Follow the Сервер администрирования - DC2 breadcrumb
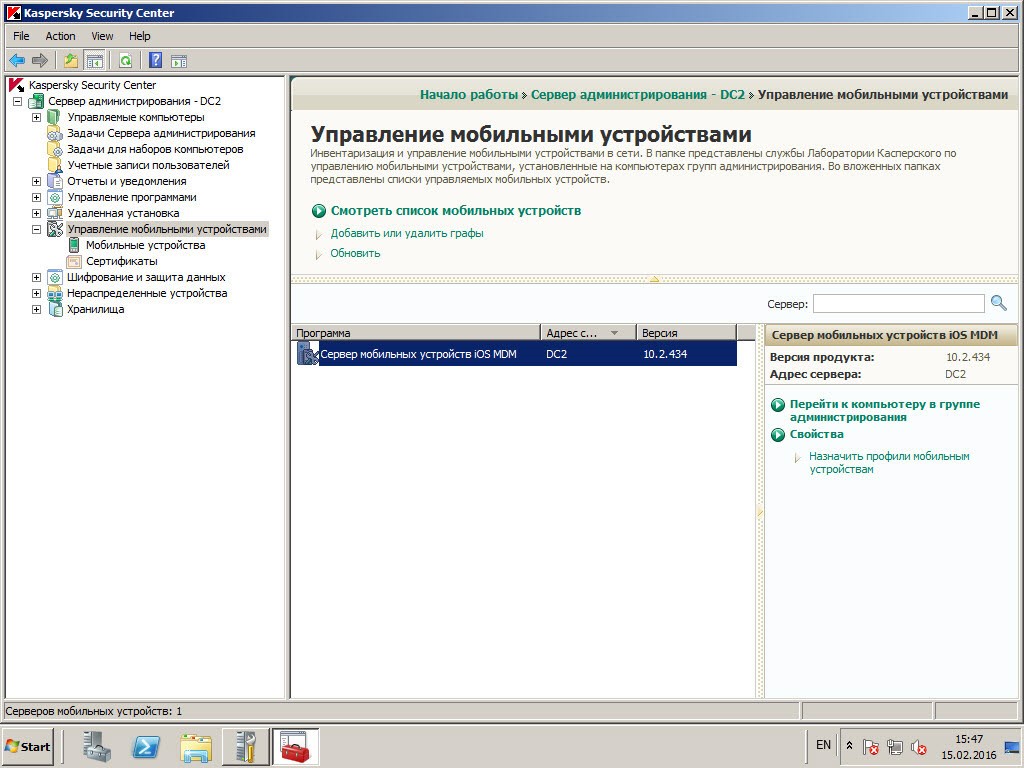The width and height of the screenshot is (1024, 768). (x=637, y=95)
